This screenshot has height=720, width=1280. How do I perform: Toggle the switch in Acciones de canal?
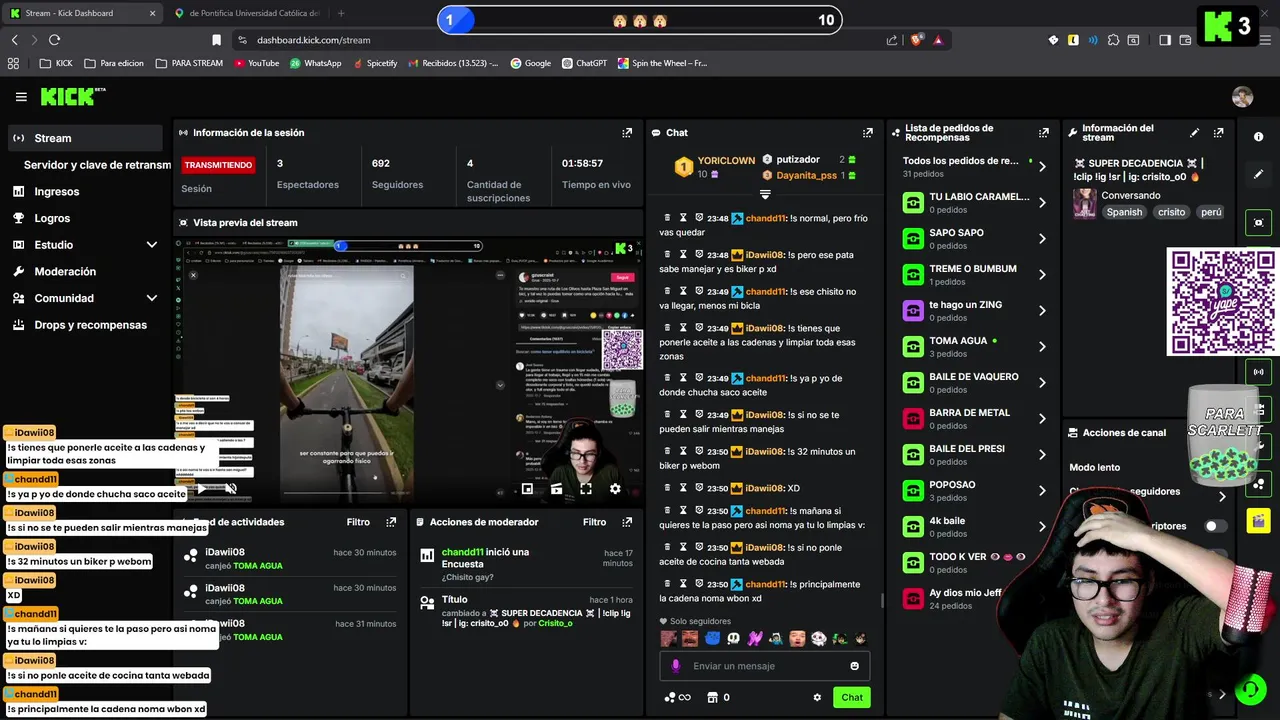pos(1215,526)
